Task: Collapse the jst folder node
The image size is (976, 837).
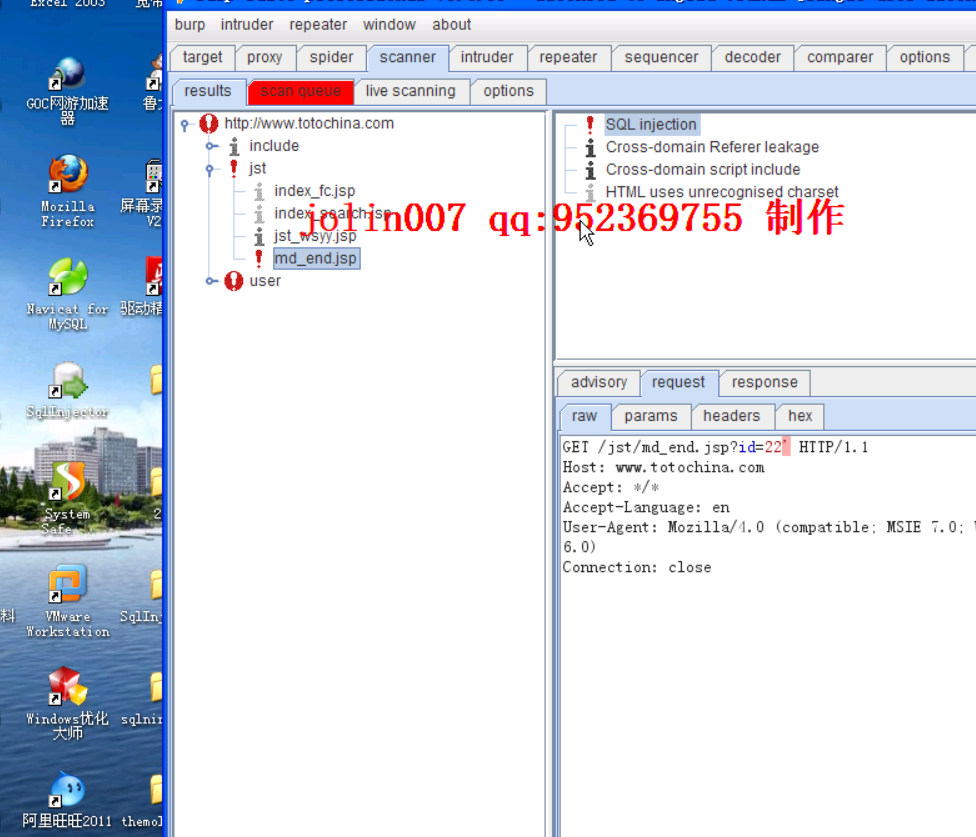Action: coord(210,169)
